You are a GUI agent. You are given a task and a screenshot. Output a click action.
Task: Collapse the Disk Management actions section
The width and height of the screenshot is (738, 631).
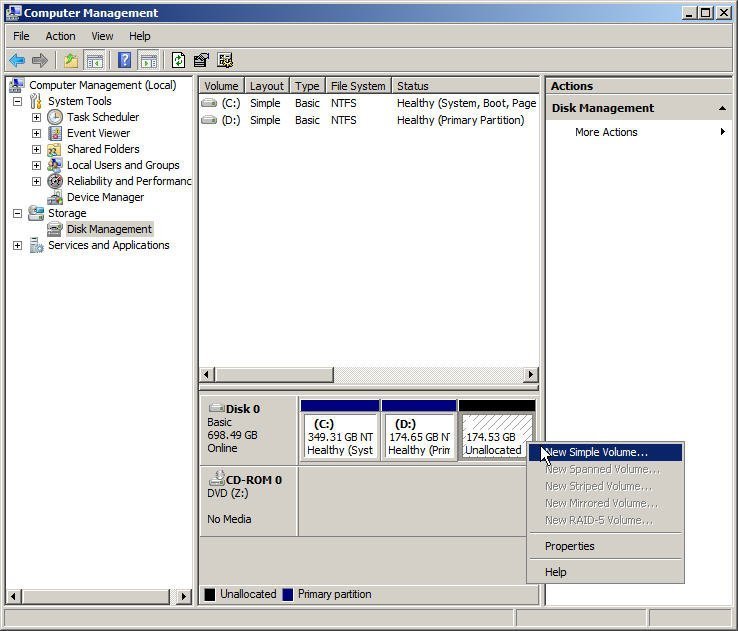tap(722, 108)
